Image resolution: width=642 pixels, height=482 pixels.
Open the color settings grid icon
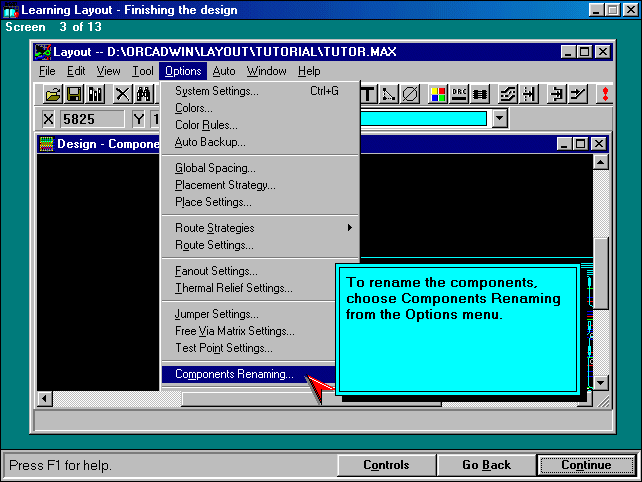(x=437, y=94)
